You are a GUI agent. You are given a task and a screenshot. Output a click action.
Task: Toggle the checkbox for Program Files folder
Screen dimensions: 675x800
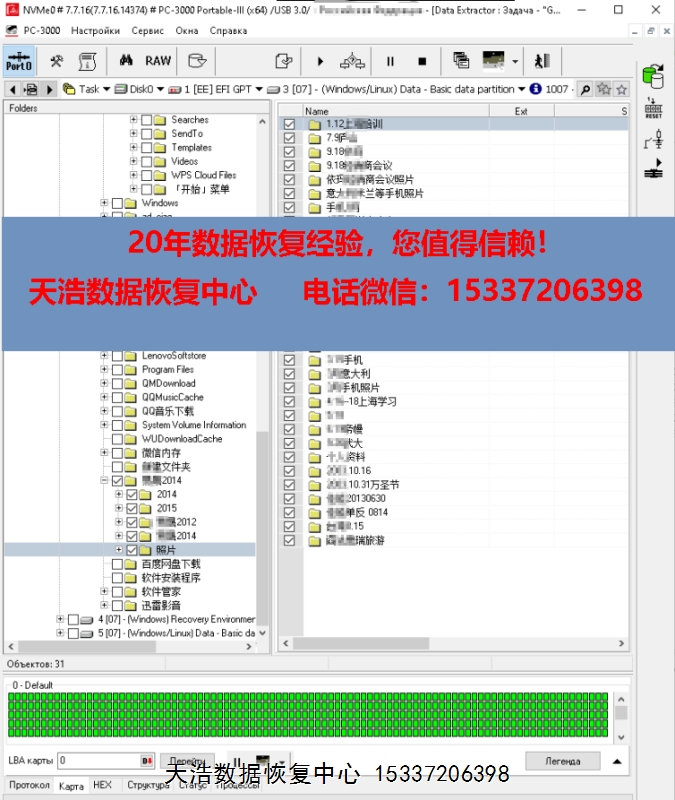[x=118, y=370]
